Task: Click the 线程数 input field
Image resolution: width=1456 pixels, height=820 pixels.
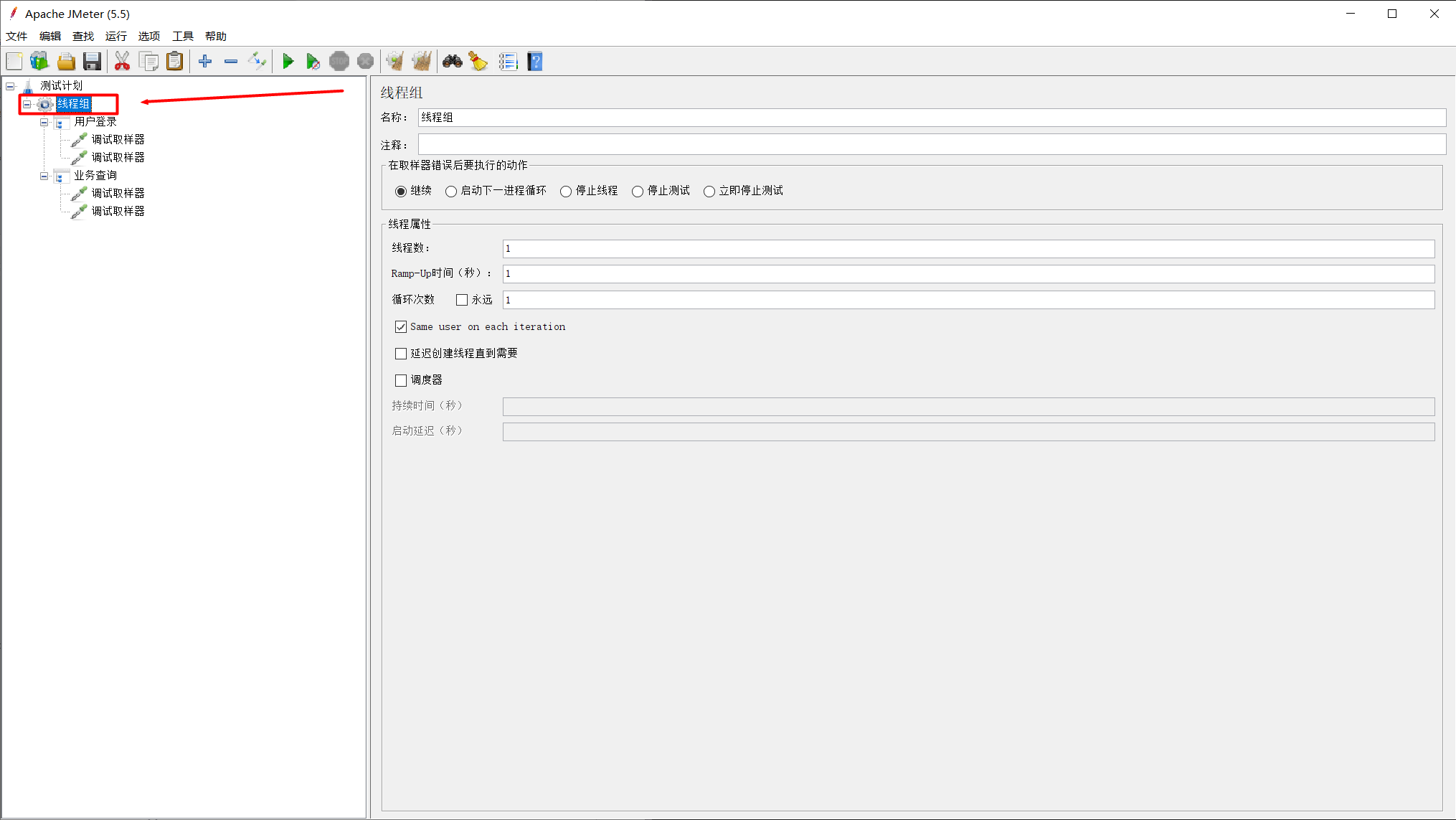Action: tap(968, 249)
